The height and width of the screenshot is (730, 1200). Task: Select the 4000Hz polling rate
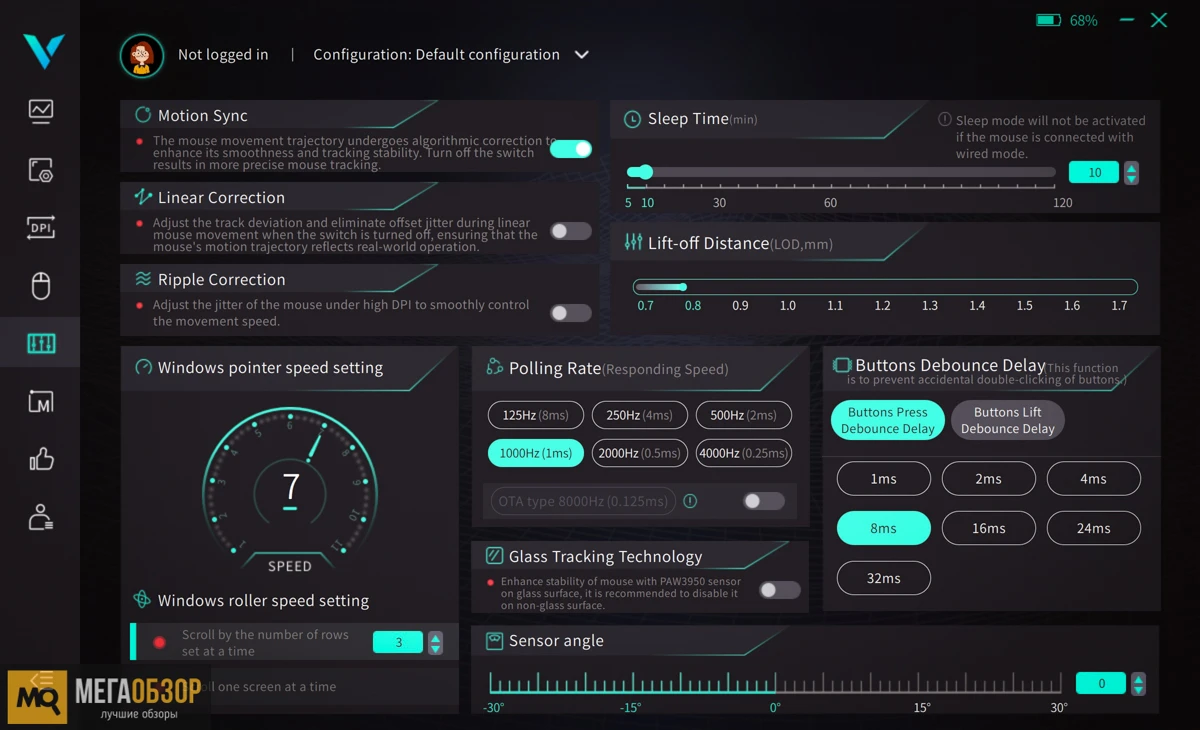tap(743, 453)
